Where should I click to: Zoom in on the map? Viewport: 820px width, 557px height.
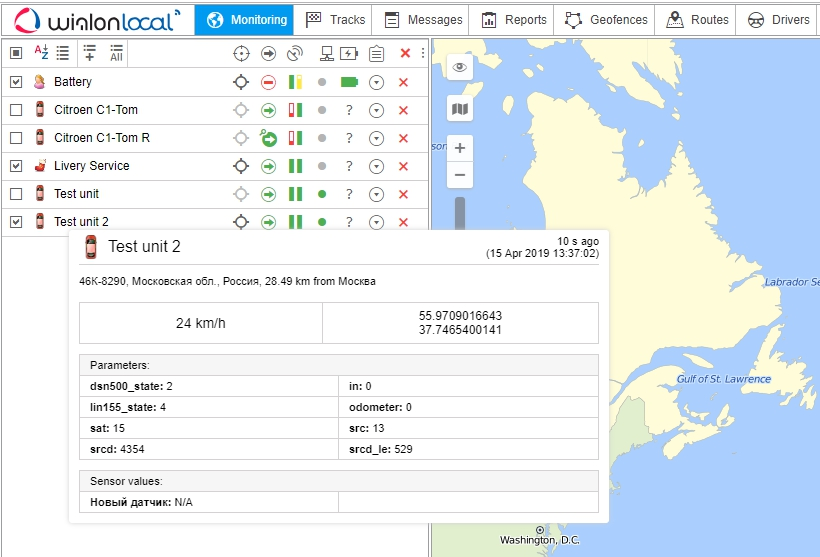(460, 148)
